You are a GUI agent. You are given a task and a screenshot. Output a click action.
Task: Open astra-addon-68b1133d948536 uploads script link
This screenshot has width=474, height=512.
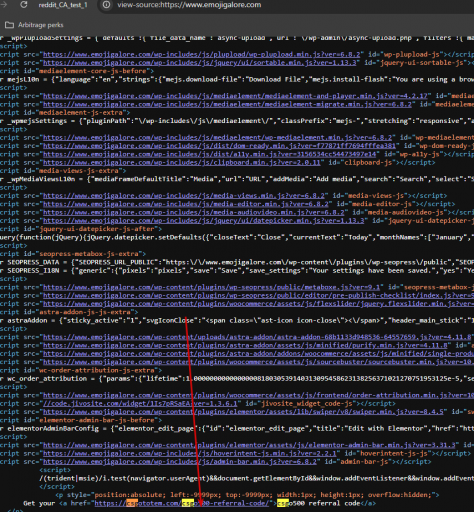[x=257, y=337]
